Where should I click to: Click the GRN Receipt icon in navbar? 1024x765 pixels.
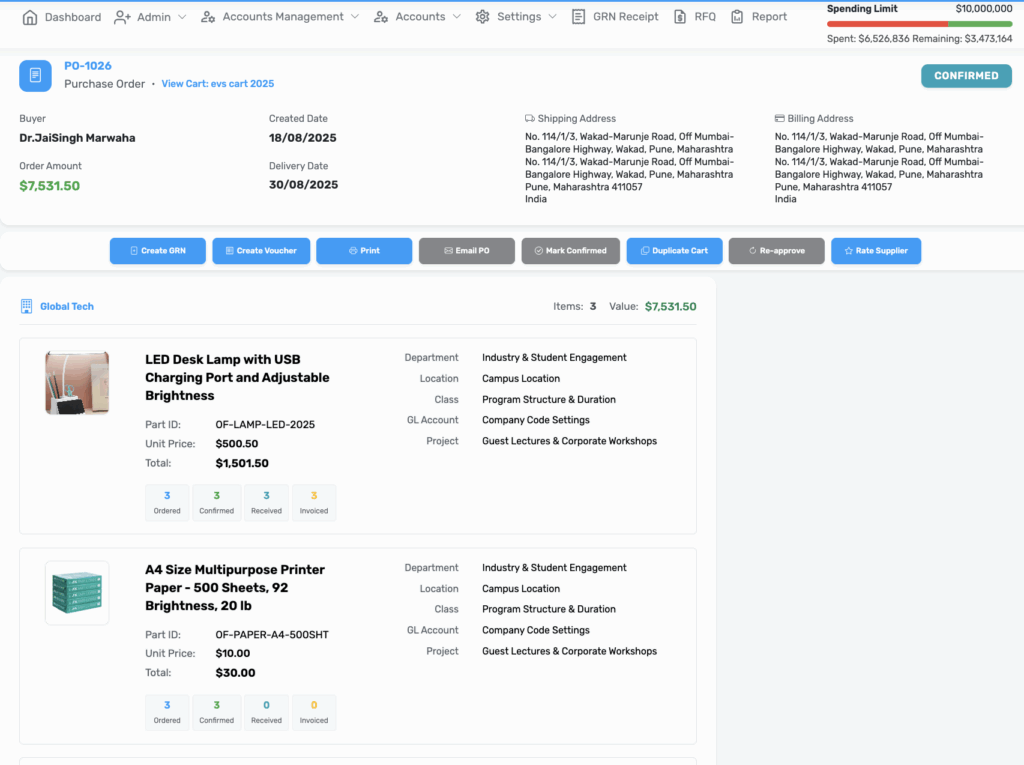click(579, 17)
